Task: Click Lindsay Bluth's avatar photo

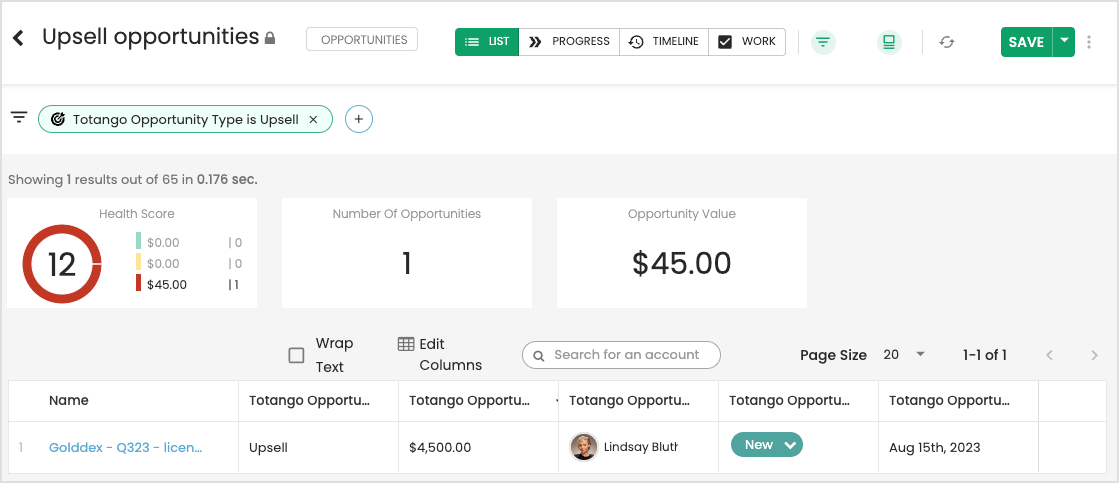Action: pyautogui.click(x=583, y=447)
